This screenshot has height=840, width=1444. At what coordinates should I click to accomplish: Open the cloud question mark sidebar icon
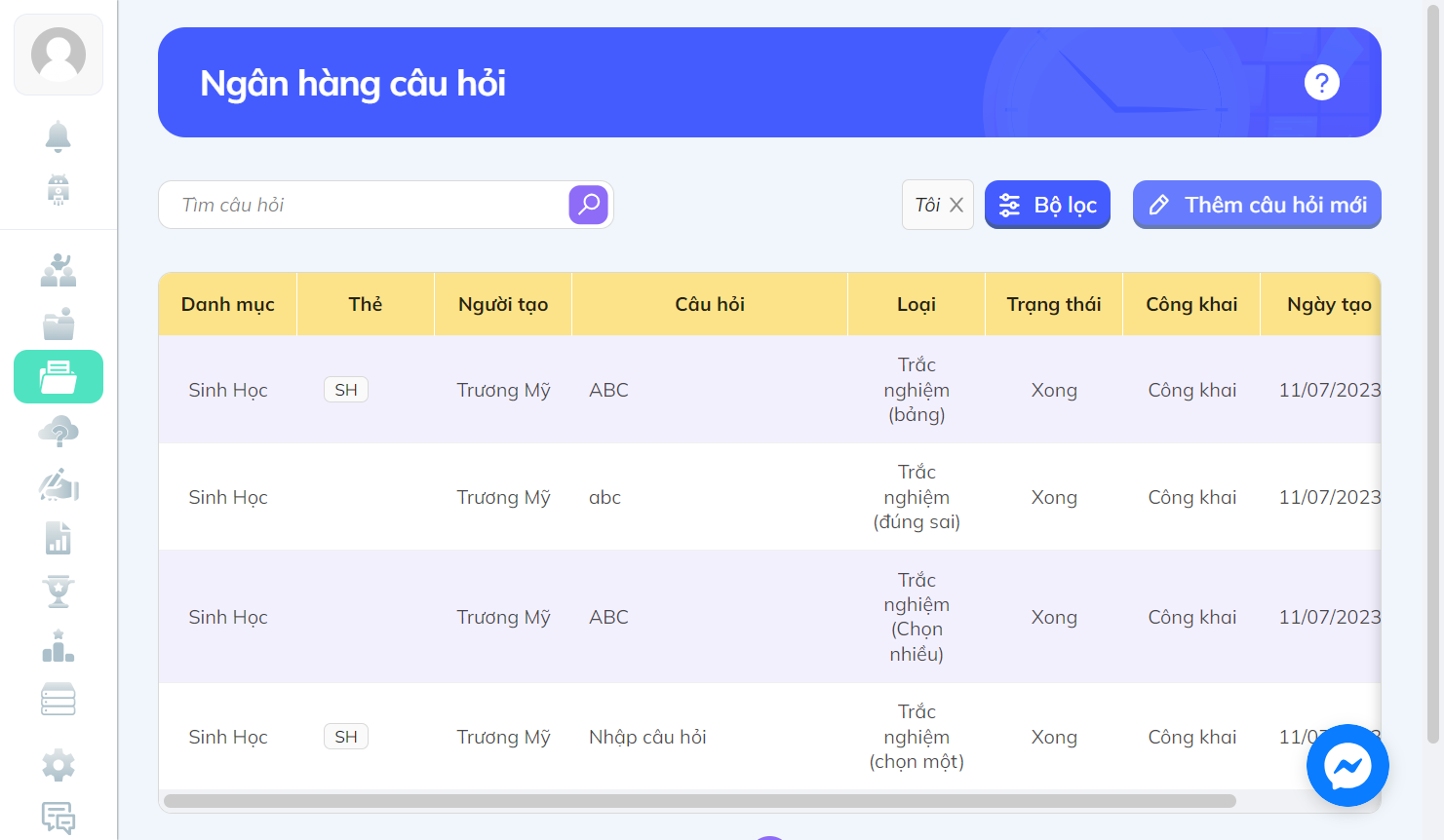coord(59,431)
